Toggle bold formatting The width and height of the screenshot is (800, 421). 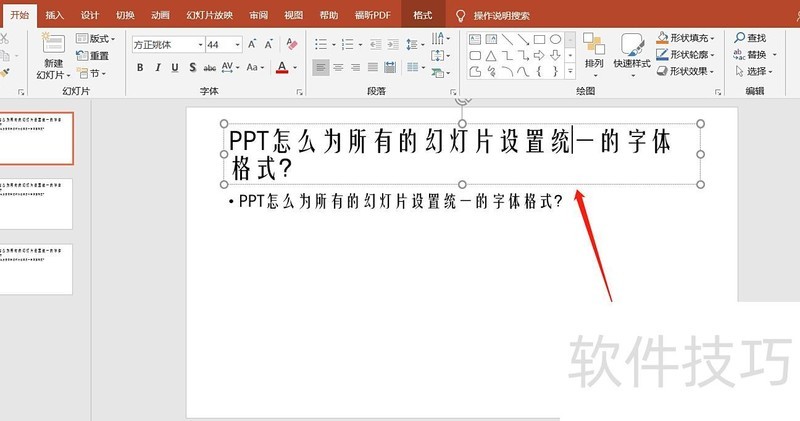pyautogui.click(x=140, y=68)
